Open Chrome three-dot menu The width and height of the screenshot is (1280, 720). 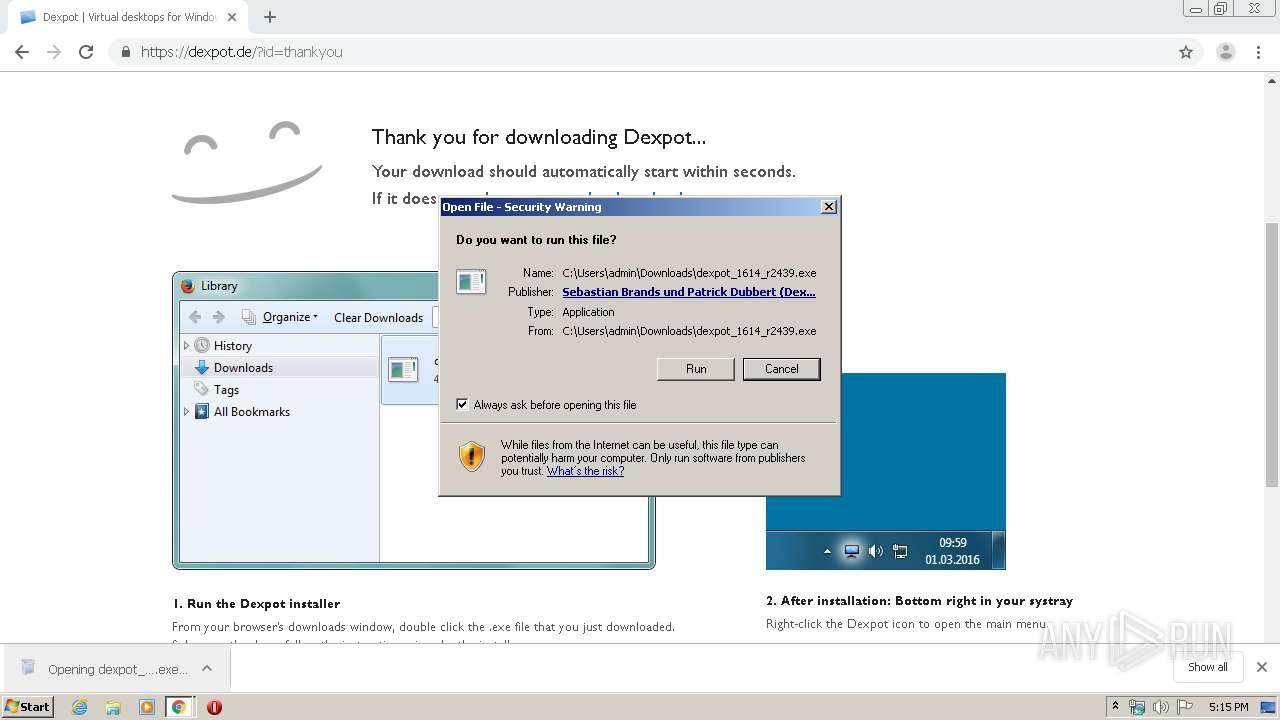click(x=1259, y=52)
